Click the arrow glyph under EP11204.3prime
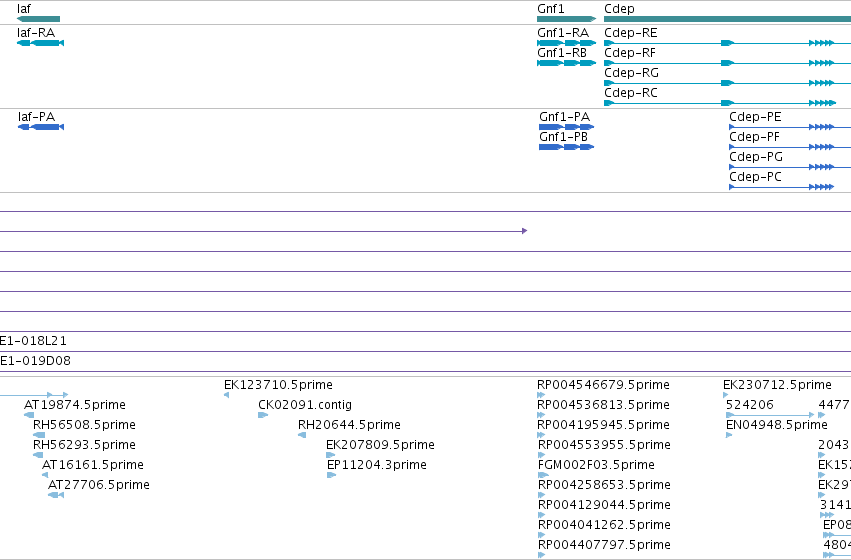Screen dimensions: 851x560 [x=332, y=475]
